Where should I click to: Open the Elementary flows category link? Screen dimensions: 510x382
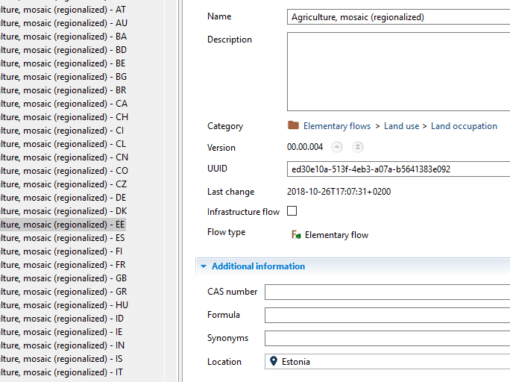pyautogui.click(x=337, y=126)
